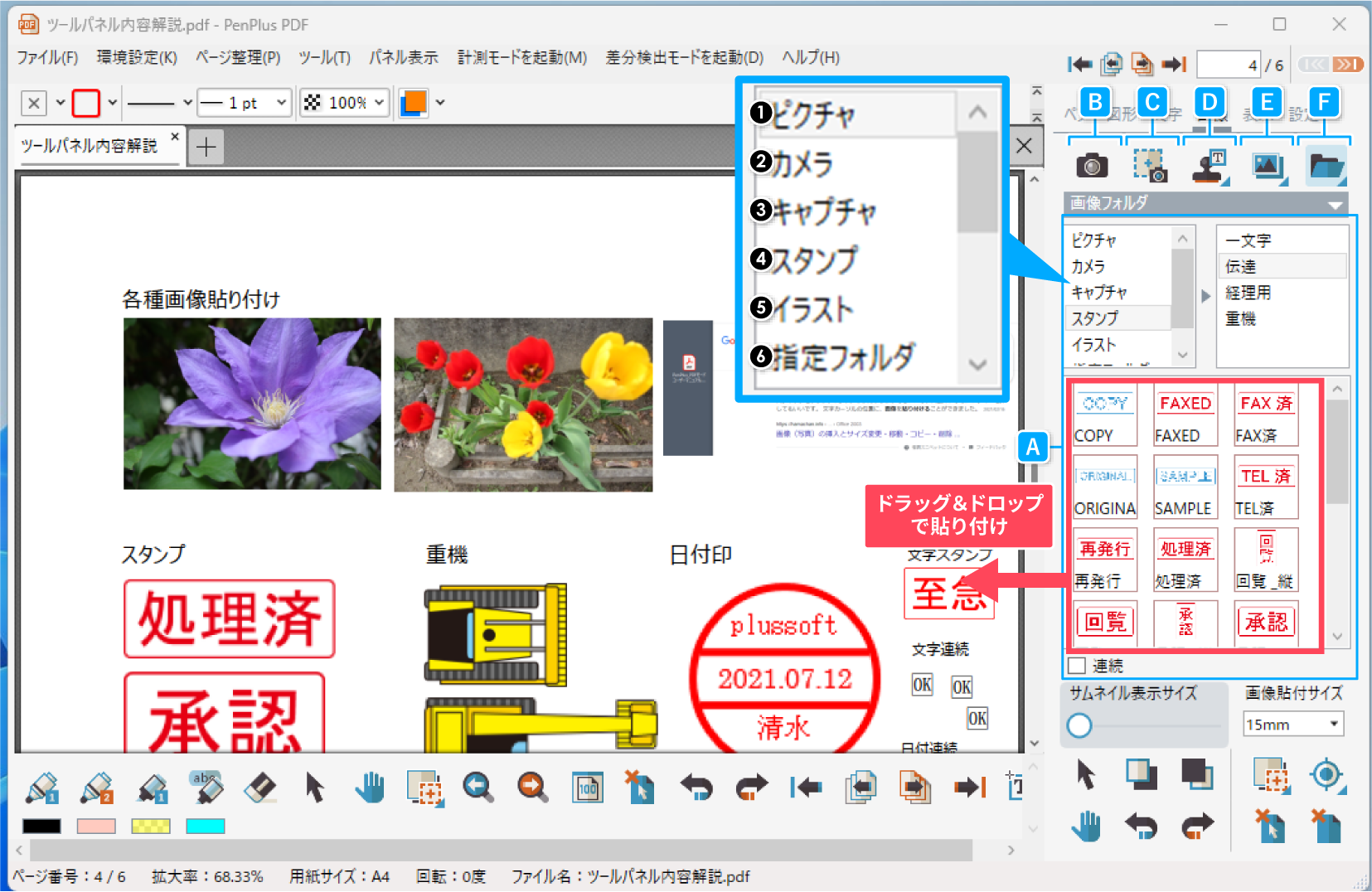Screen dimensions: 1372x892
Task: Activate the hand pan tool in bottom toolbar
Action: pyautogui.click(x=369, y=788)
